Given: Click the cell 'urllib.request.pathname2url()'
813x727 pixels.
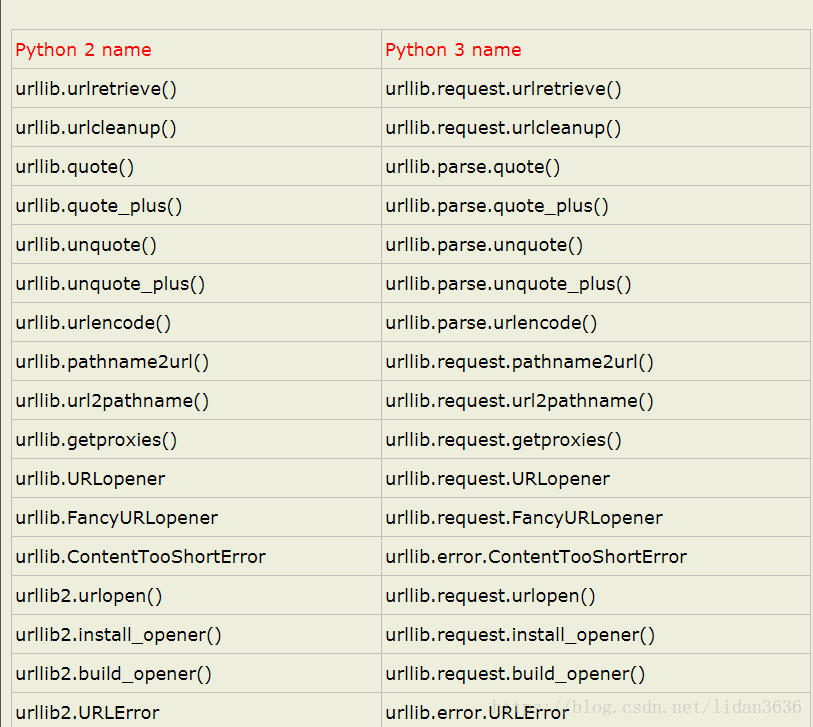Looking at the screenshot, I should pos(596,361).
